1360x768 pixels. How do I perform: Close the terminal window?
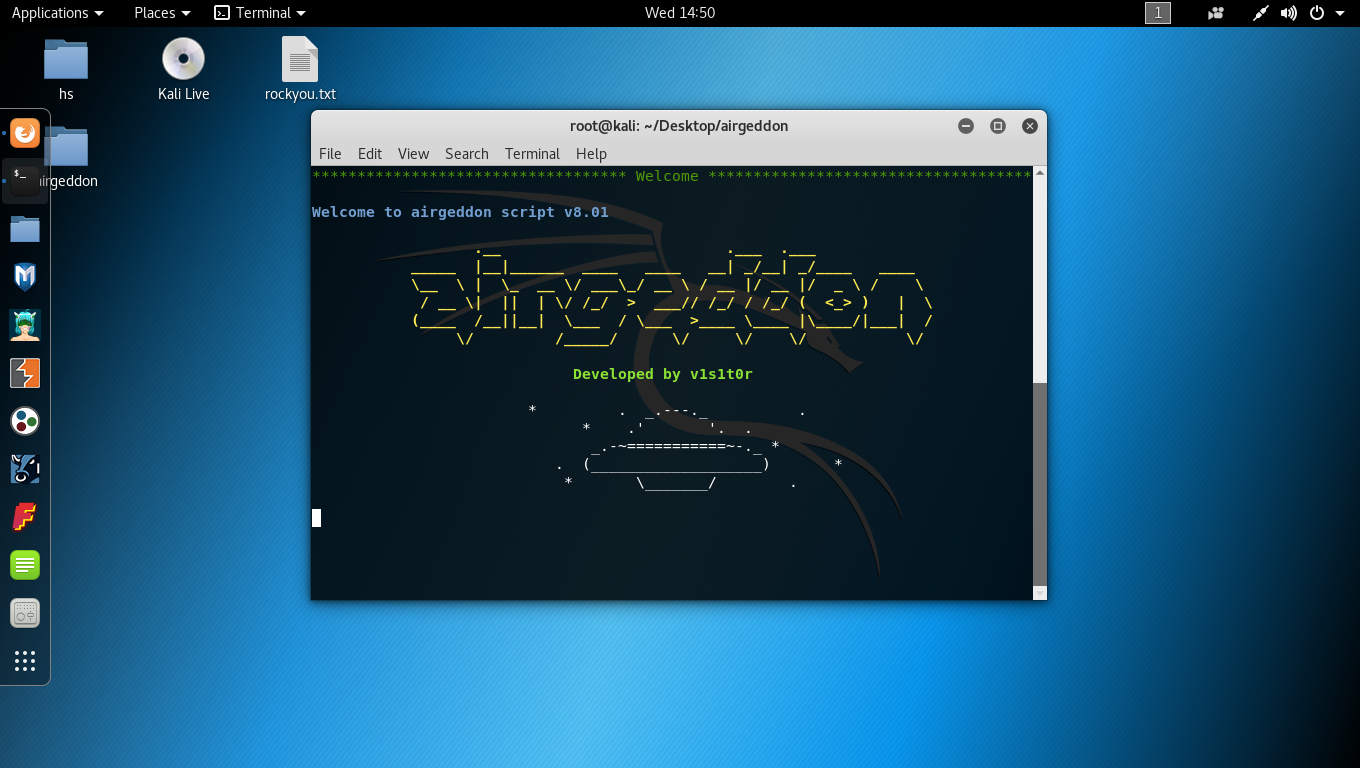pyautogui.click(x=1030, y=126)
